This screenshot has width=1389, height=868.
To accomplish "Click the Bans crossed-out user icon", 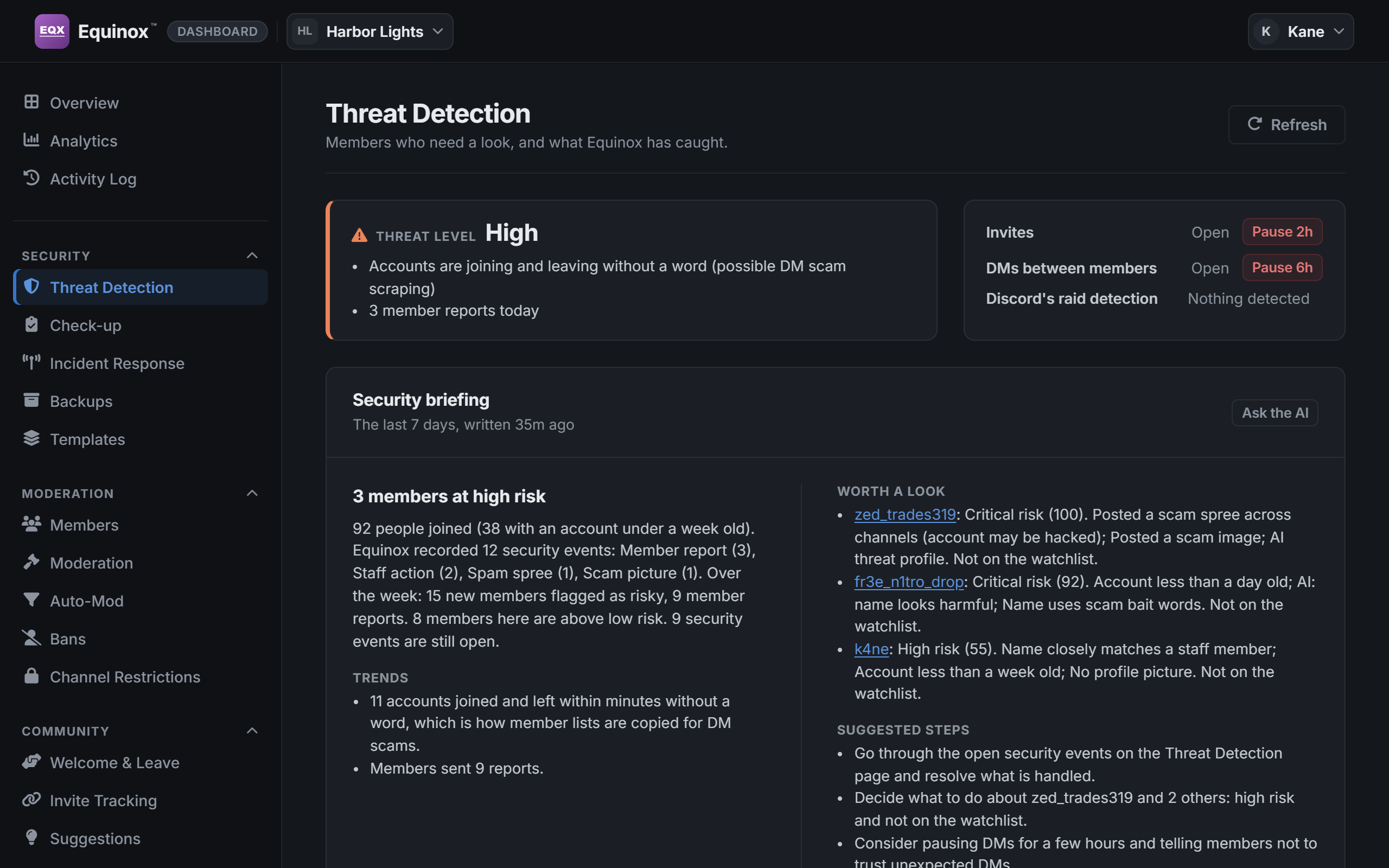I will pos(31,638).
